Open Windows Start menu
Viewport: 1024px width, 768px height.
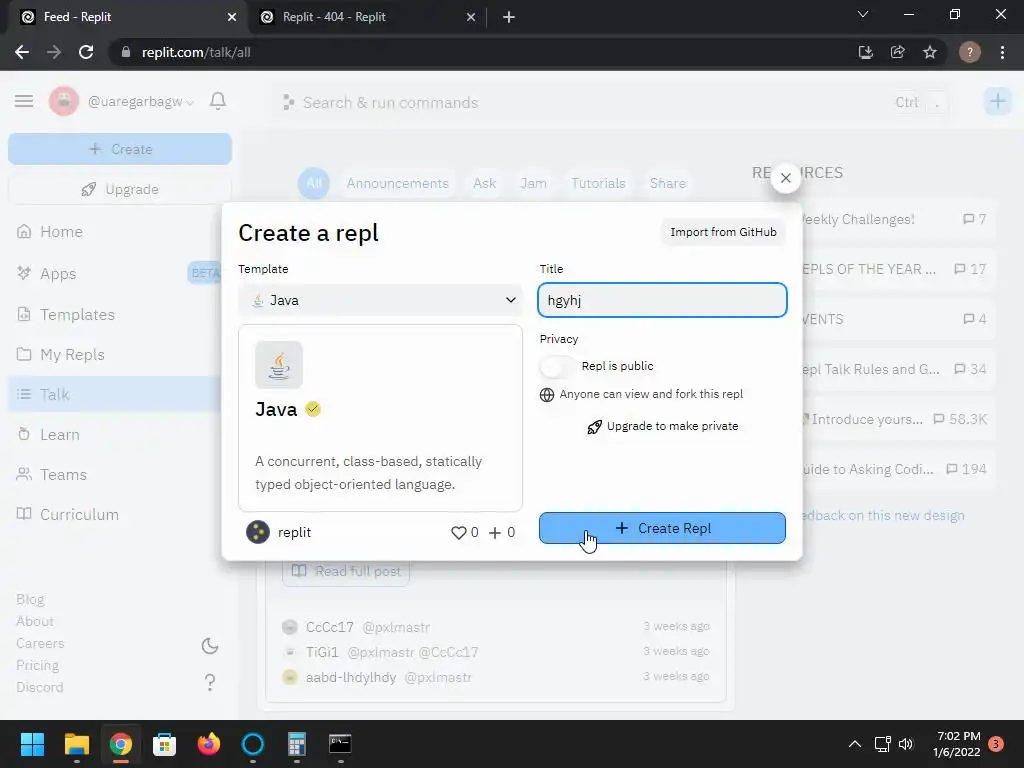(x=32, y=744)
